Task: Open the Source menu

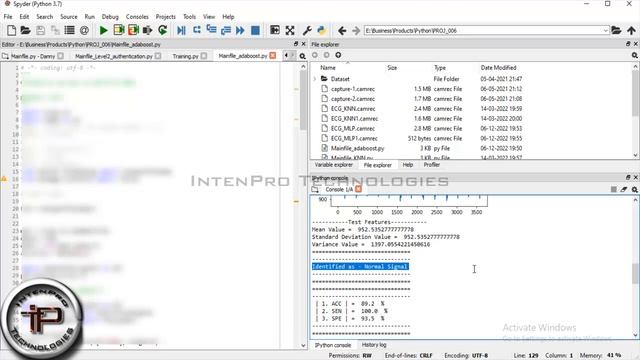Action: click(69, 17)
